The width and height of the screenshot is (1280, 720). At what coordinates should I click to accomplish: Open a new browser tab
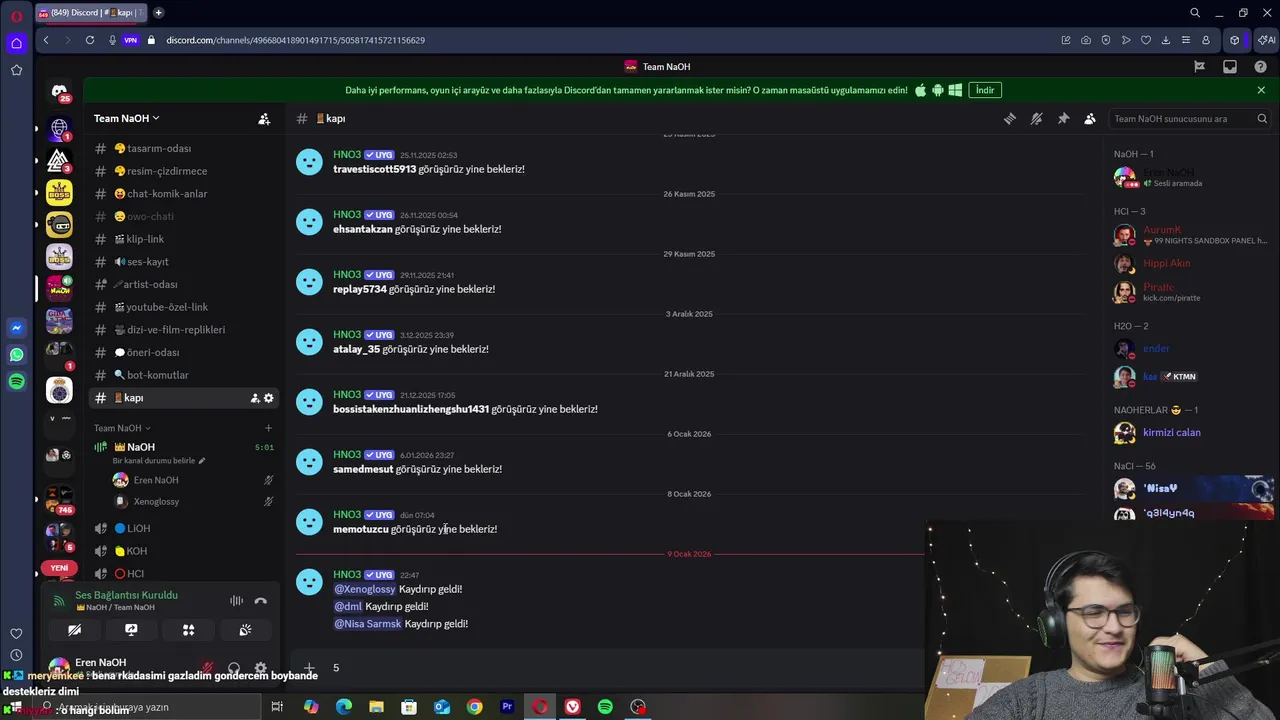pyautogui.click(x=158, y=13)
